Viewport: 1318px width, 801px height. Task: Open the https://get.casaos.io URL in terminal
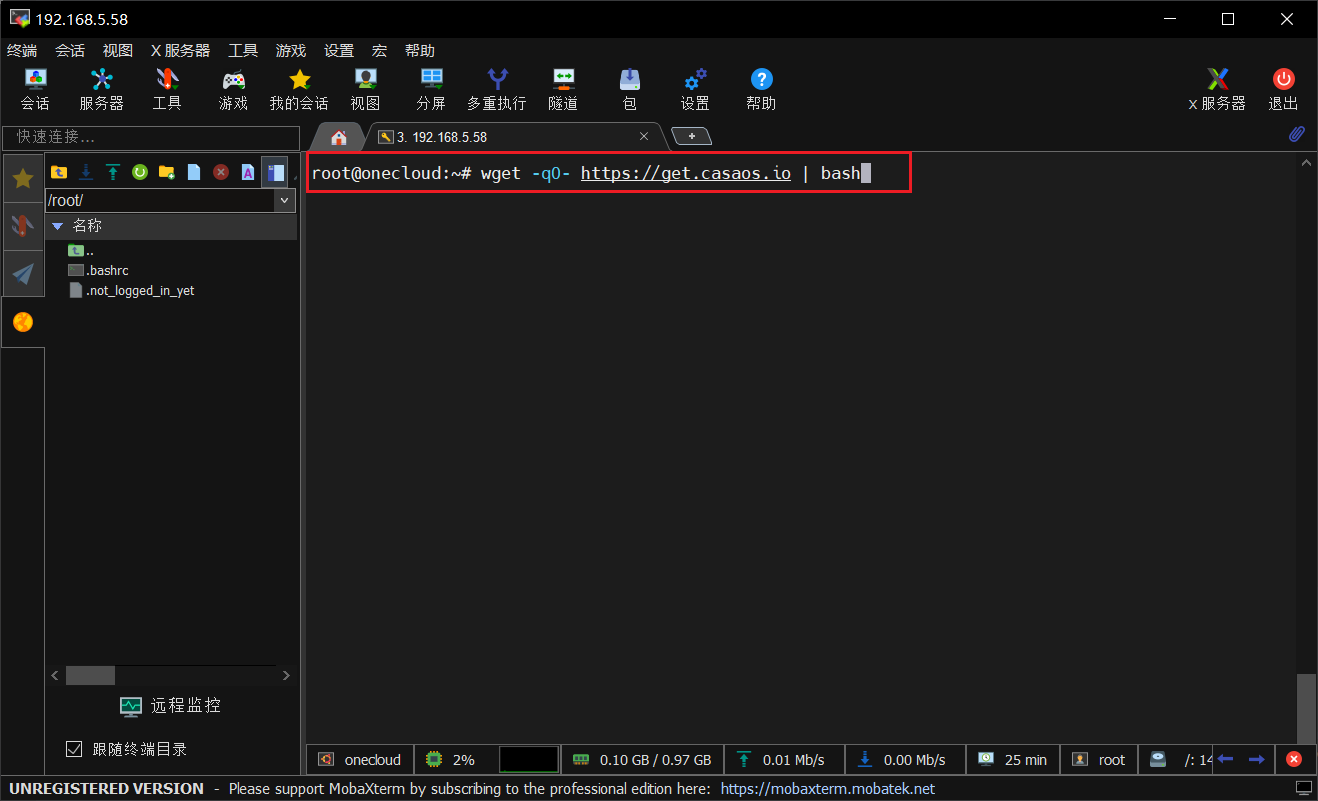pos(686,173)
